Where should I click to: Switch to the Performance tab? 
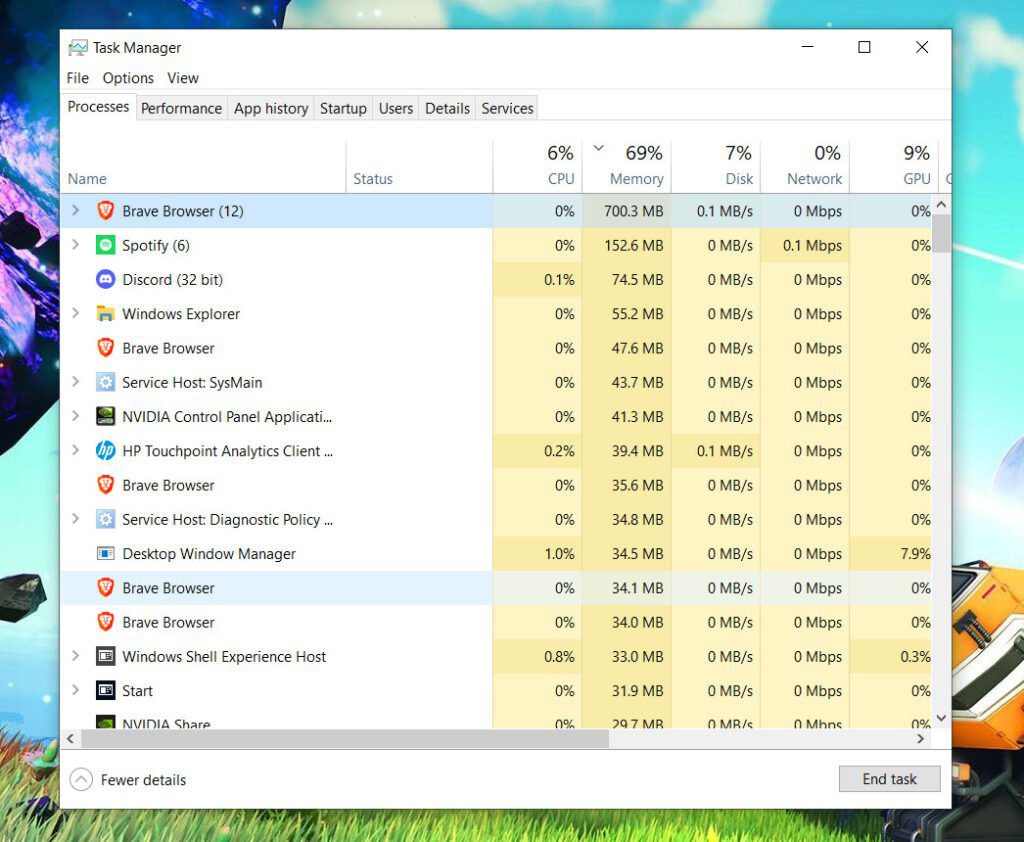(x=182, y=108)
